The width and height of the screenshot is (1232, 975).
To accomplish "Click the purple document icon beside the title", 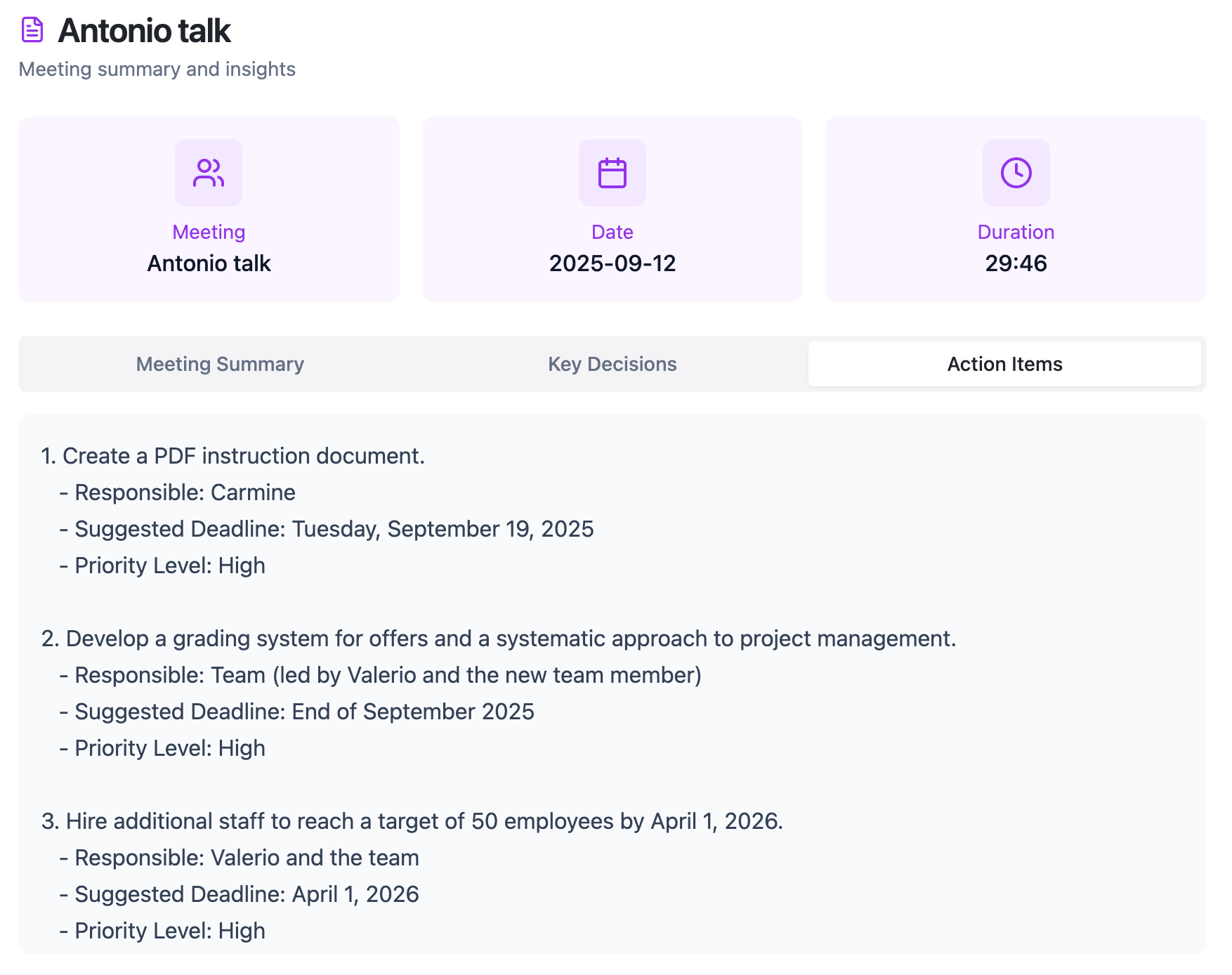I will (x=32, y=30).
